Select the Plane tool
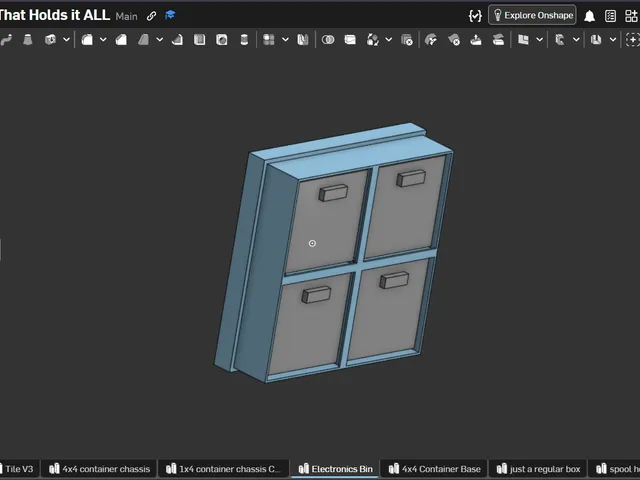 [x=523, y=40]
